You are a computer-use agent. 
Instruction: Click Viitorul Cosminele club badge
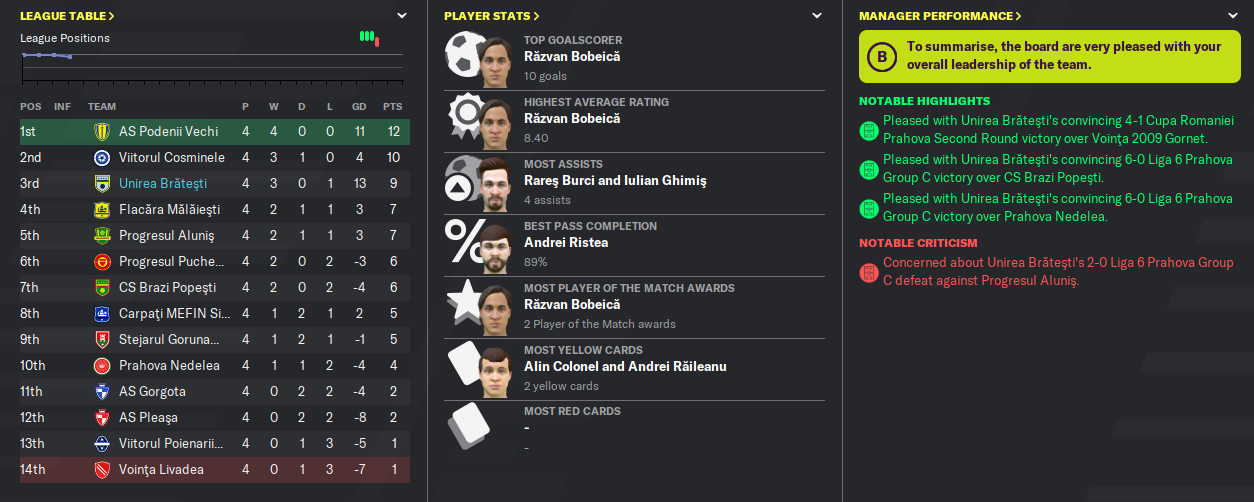pyautogui.click(x=102, y=157)
